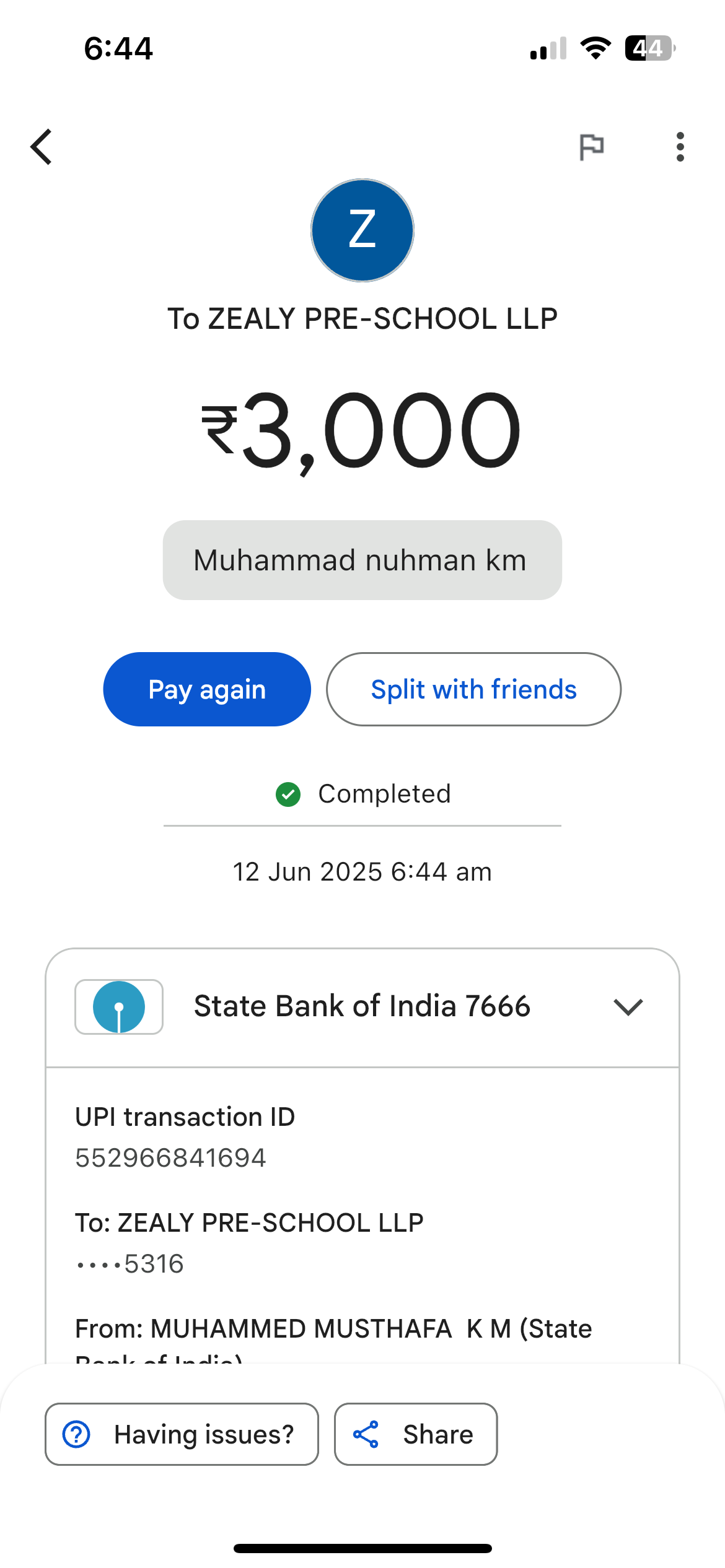The height and width of the screenshot is (1568, 725).
Task: Tap the flag report icon
Action: [x=591, y=147]
